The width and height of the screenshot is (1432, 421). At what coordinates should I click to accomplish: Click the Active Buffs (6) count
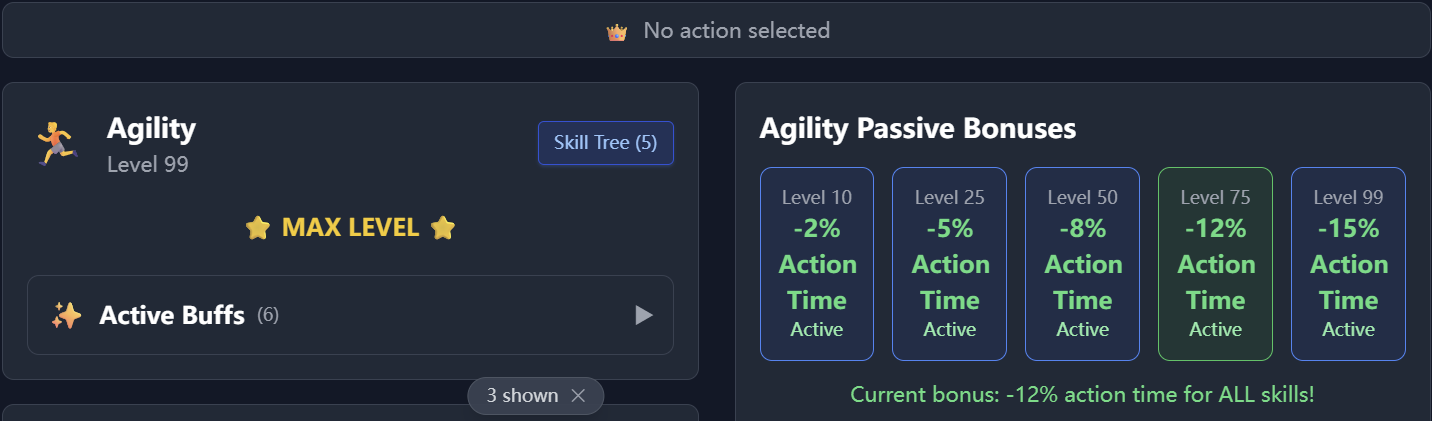point(268,316)
